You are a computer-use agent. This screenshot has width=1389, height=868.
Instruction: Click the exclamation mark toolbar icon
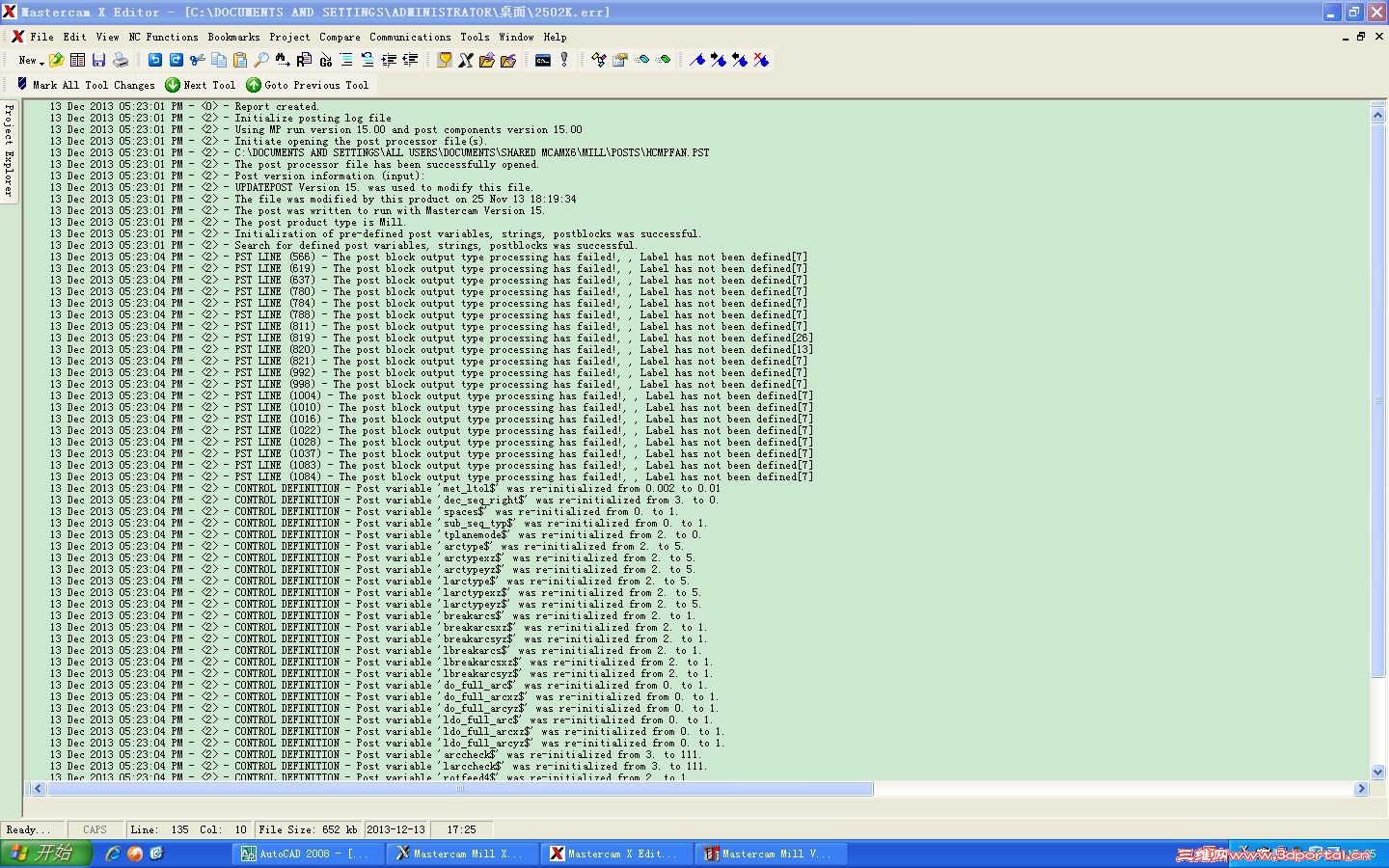pyautogui.click(x=564, y=60)
